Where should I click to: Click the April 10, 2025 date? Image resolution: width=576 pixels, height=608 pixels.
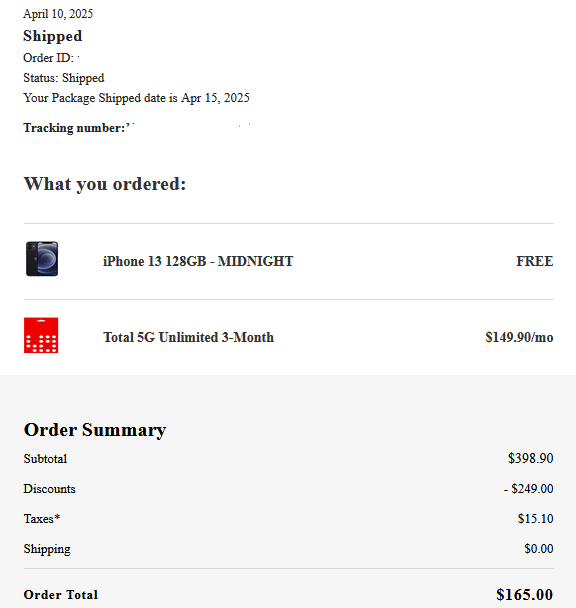58,14
